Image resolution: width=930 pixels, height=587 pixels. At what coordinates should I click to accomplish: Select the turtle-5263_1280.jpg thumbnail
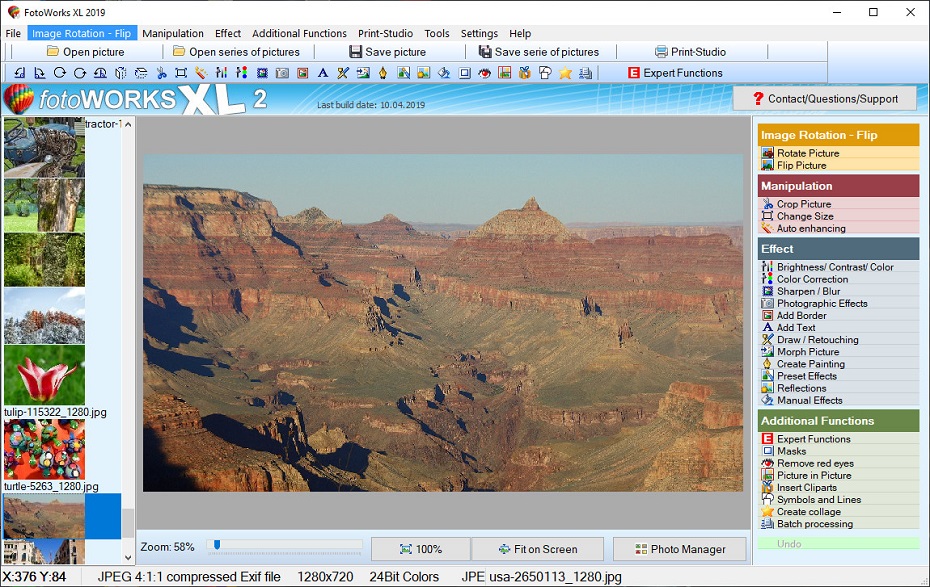[x=44, y=450]
